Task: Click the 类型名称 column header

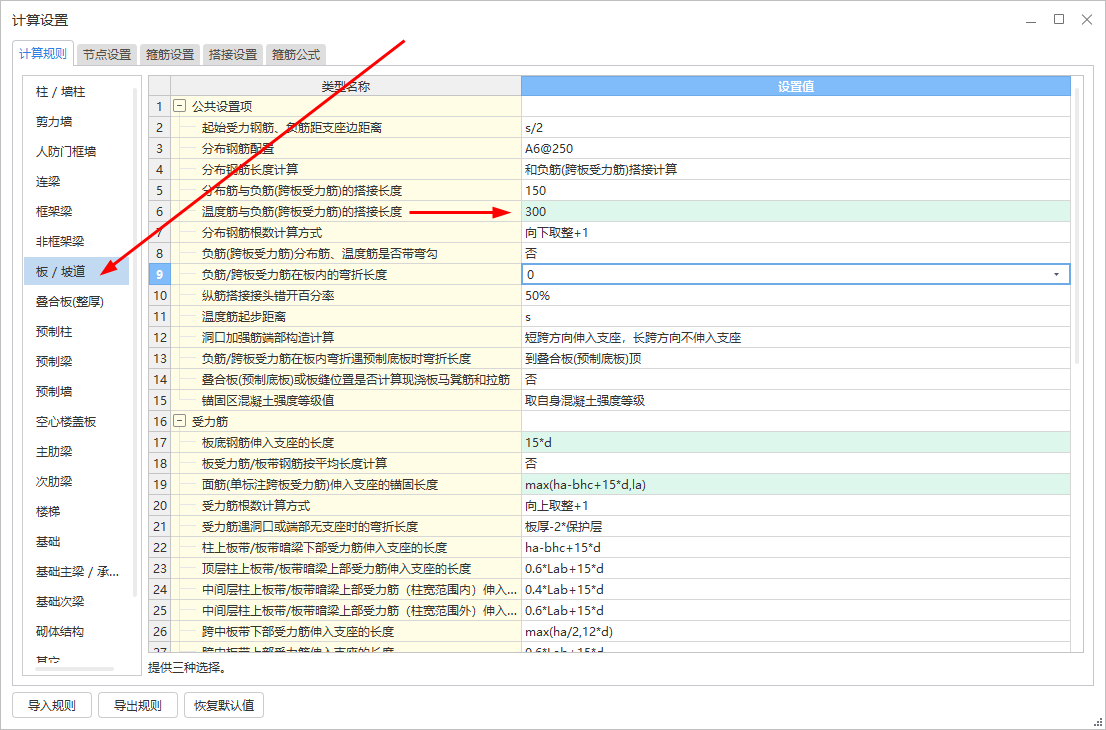Action: (346, 86)
